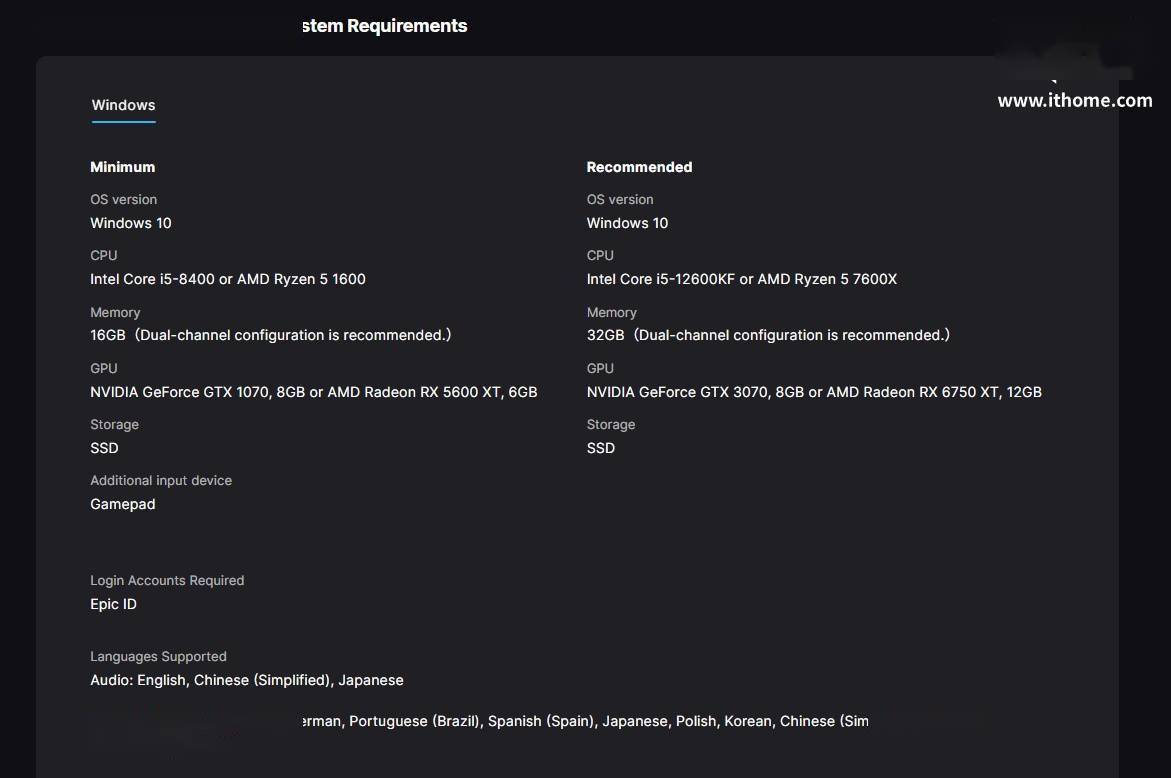Click the minimum 16GB memory entry
The width and height of the screenshot is (1171, 778).
point(271,335)
